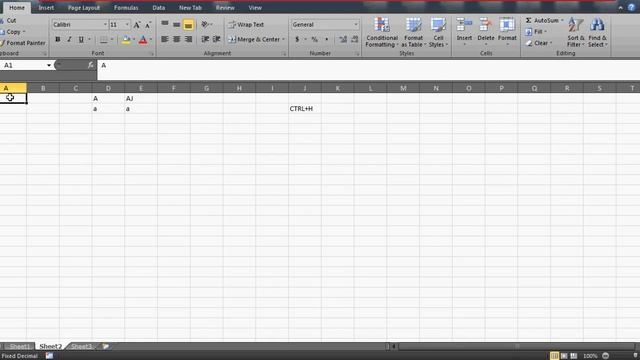The width and height of the screenshot is (640, 360).
Task: Toggle Bold formatting
Action: (58, 40)
